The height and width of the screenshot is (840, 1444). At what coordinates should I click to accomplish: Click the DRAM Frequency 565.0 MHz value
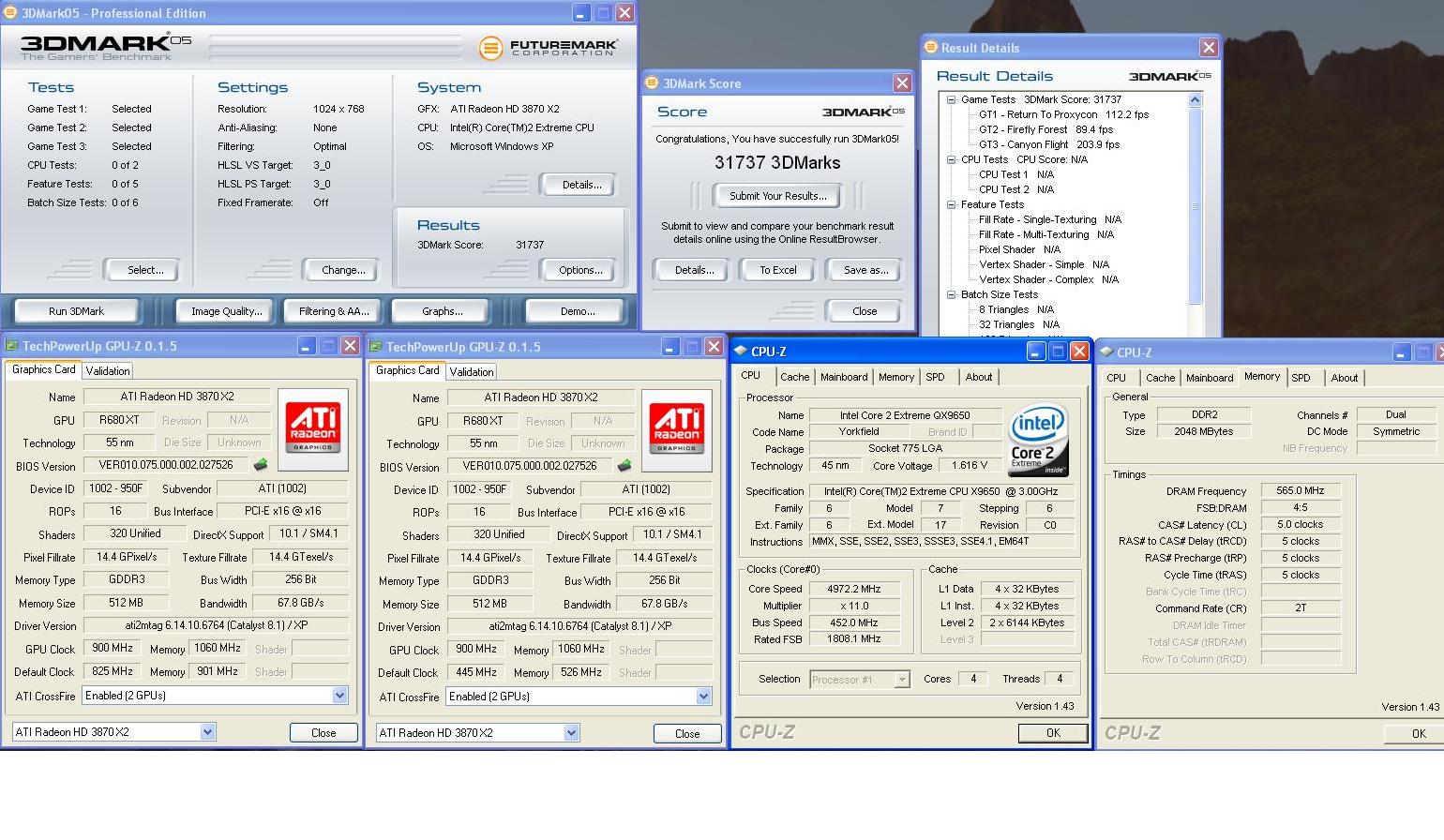click(x=1300, y=490)
